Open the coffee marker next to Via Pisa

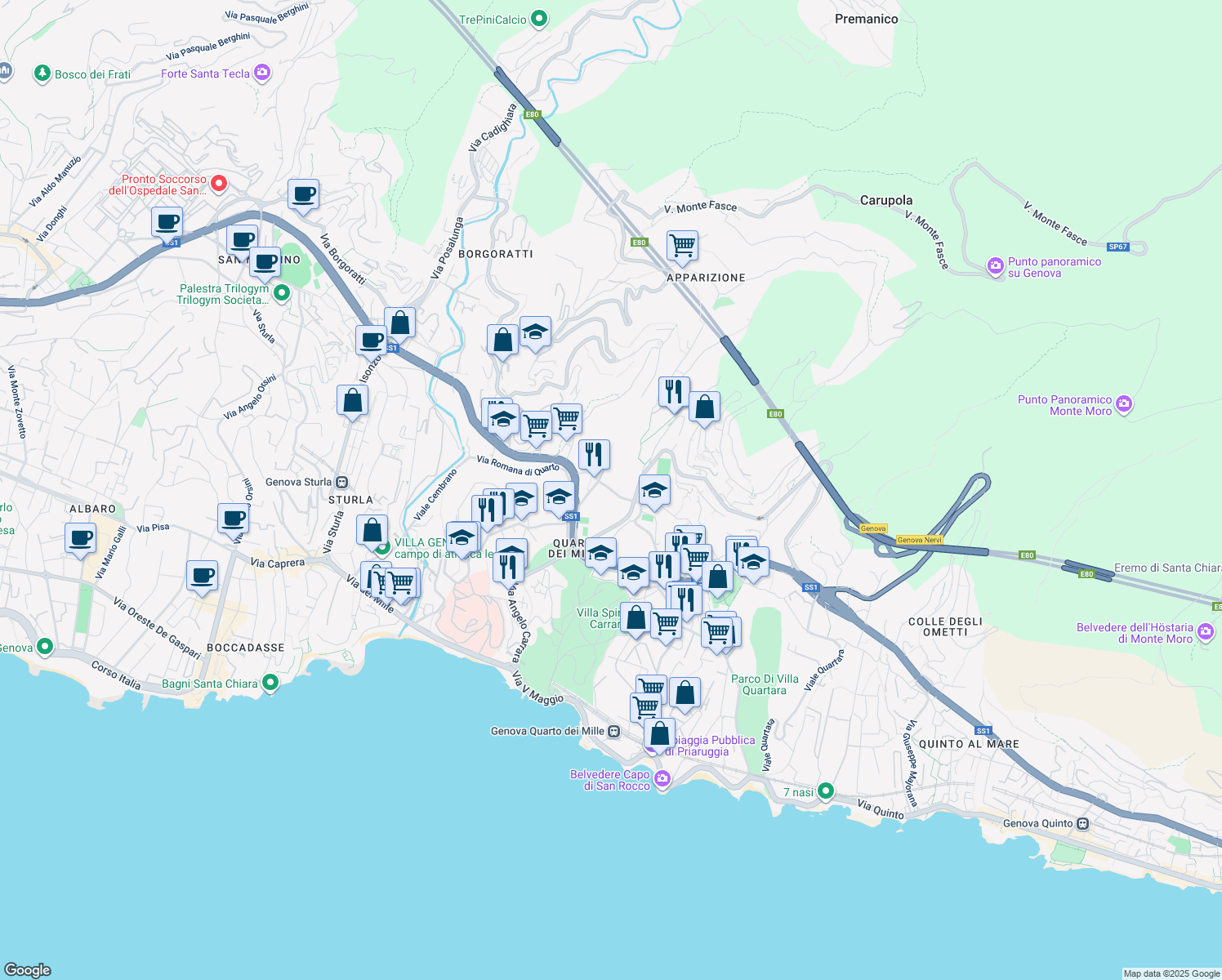(233, 519)
